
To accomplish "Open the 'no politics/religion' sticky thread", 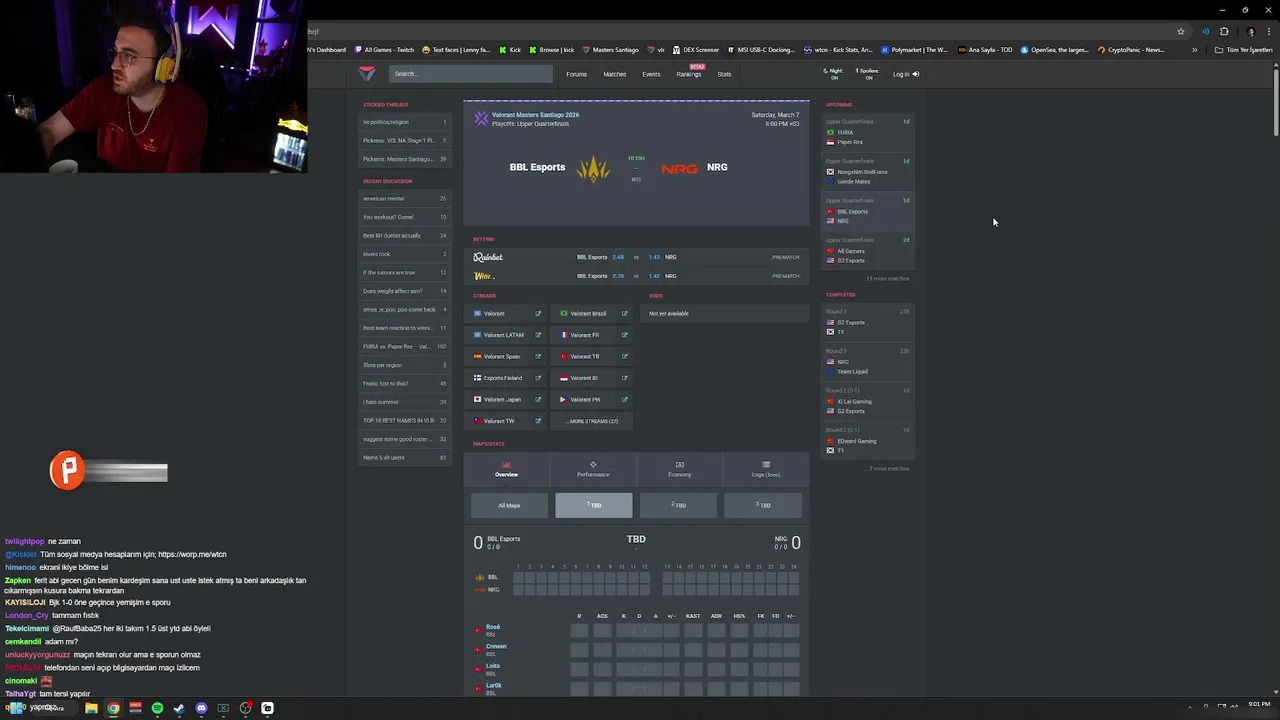I will (x=404, y=122).
